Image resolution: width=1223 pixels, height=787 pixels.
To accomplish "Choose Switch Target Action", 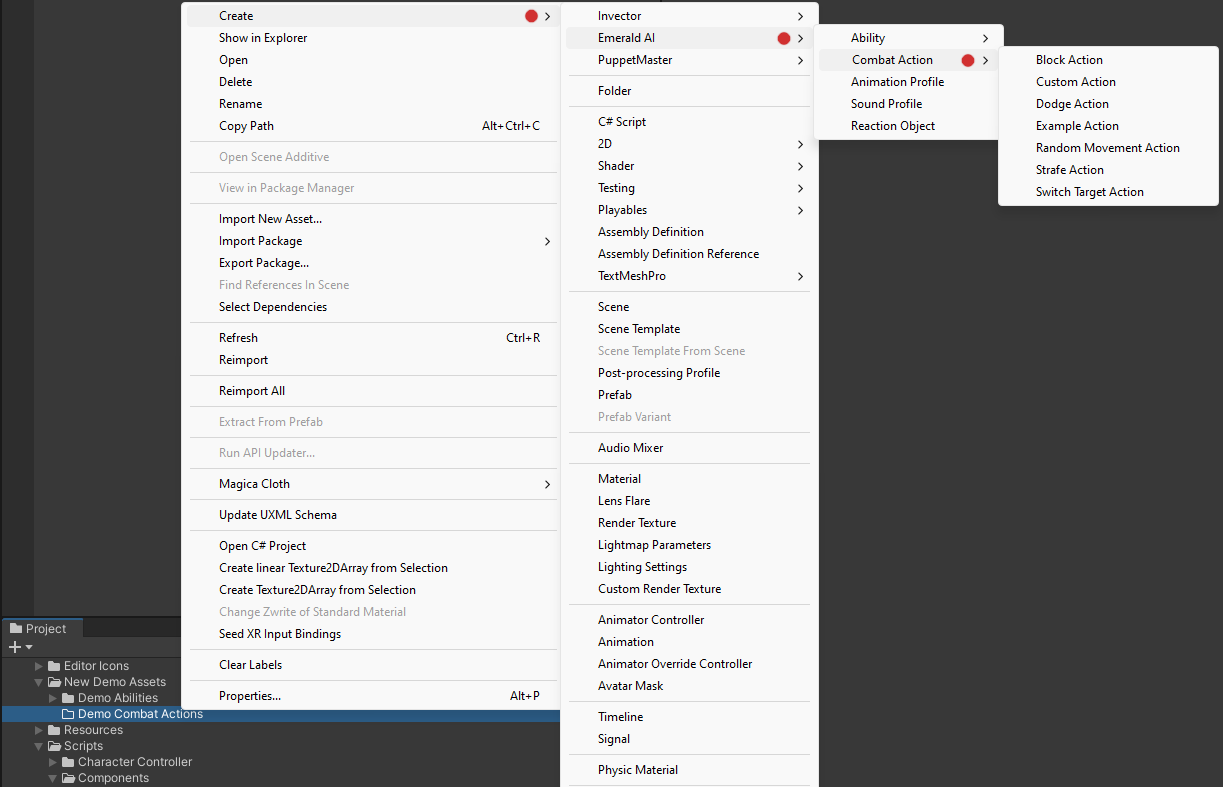I will tap(1108, 192).
